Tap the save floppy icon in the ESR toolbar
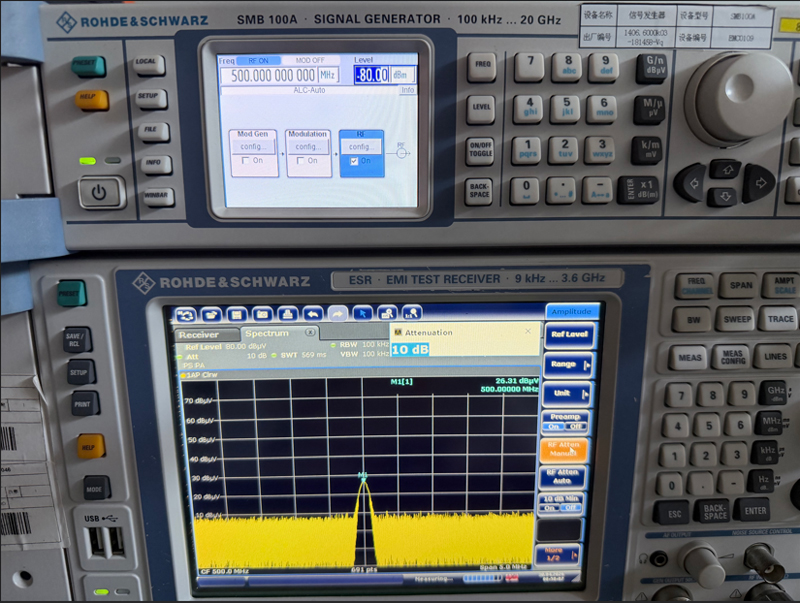The width and height of the screenshot is (800, 603). pos(237,315)
